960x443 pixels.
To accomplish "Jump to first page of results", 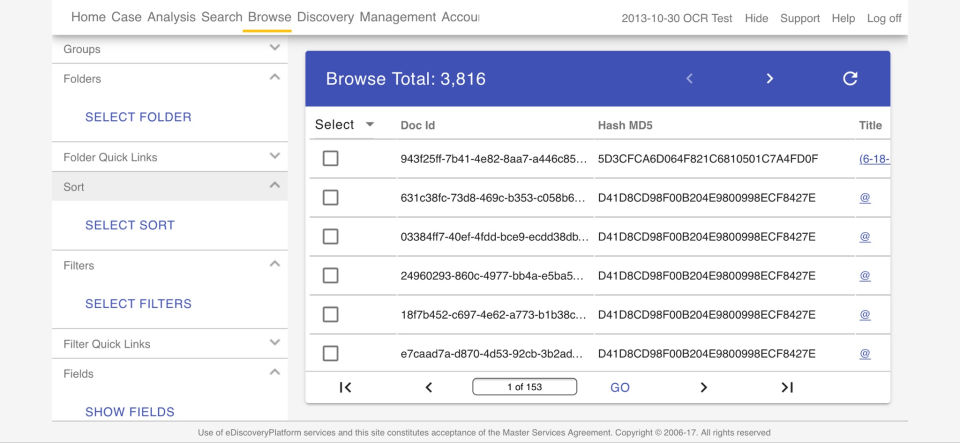I will [x=345, y=388].
